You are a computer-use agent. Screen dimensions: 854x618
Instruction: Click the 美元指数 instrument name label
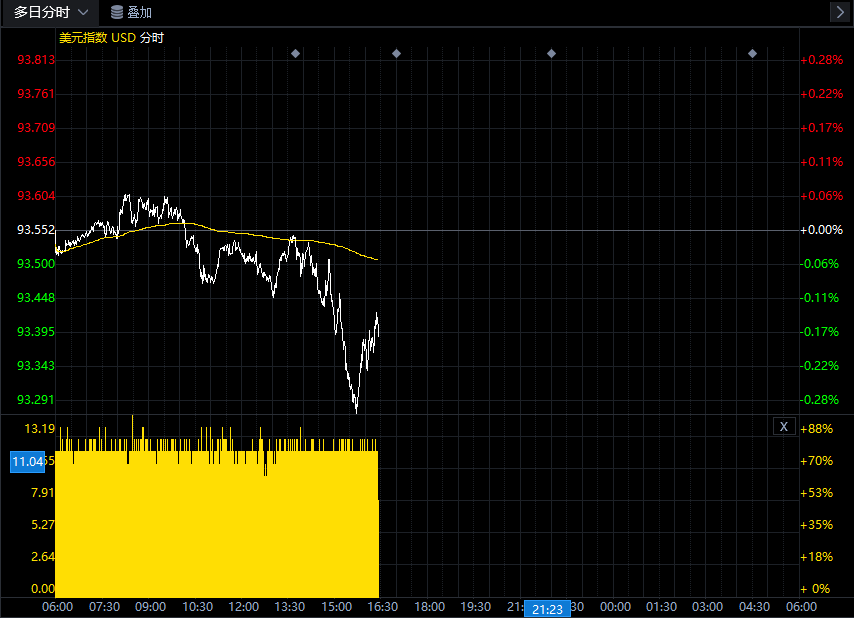coord(82,38)
